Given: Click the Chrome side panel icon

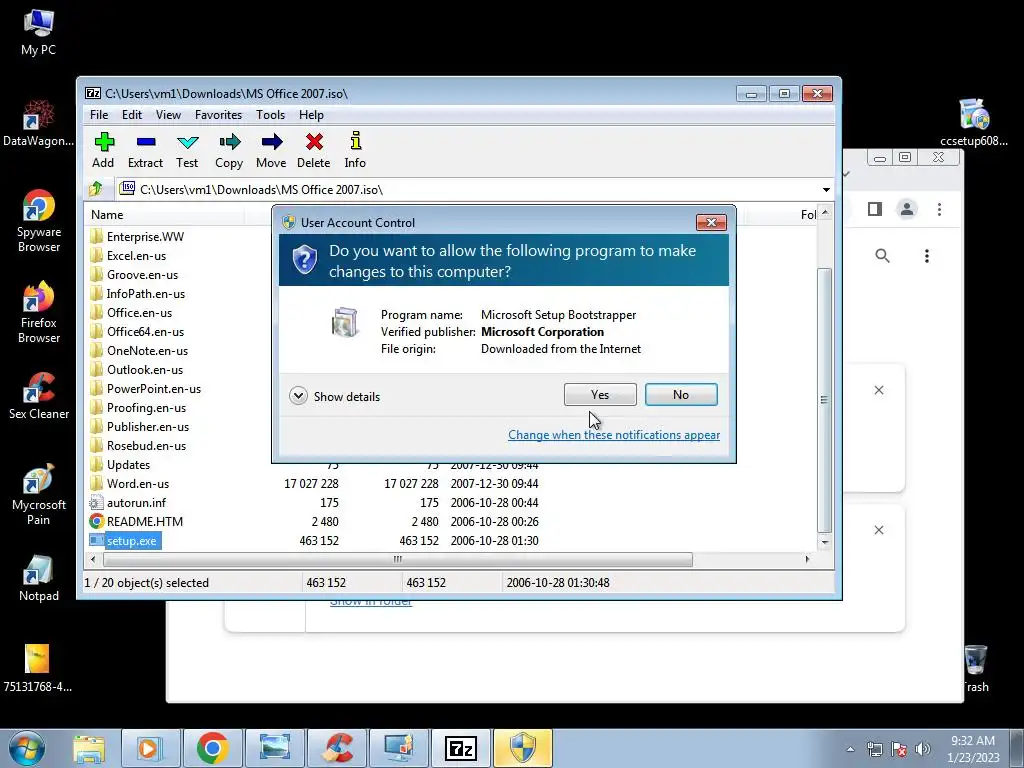Looking at the screenshot, I should point(874,209).
